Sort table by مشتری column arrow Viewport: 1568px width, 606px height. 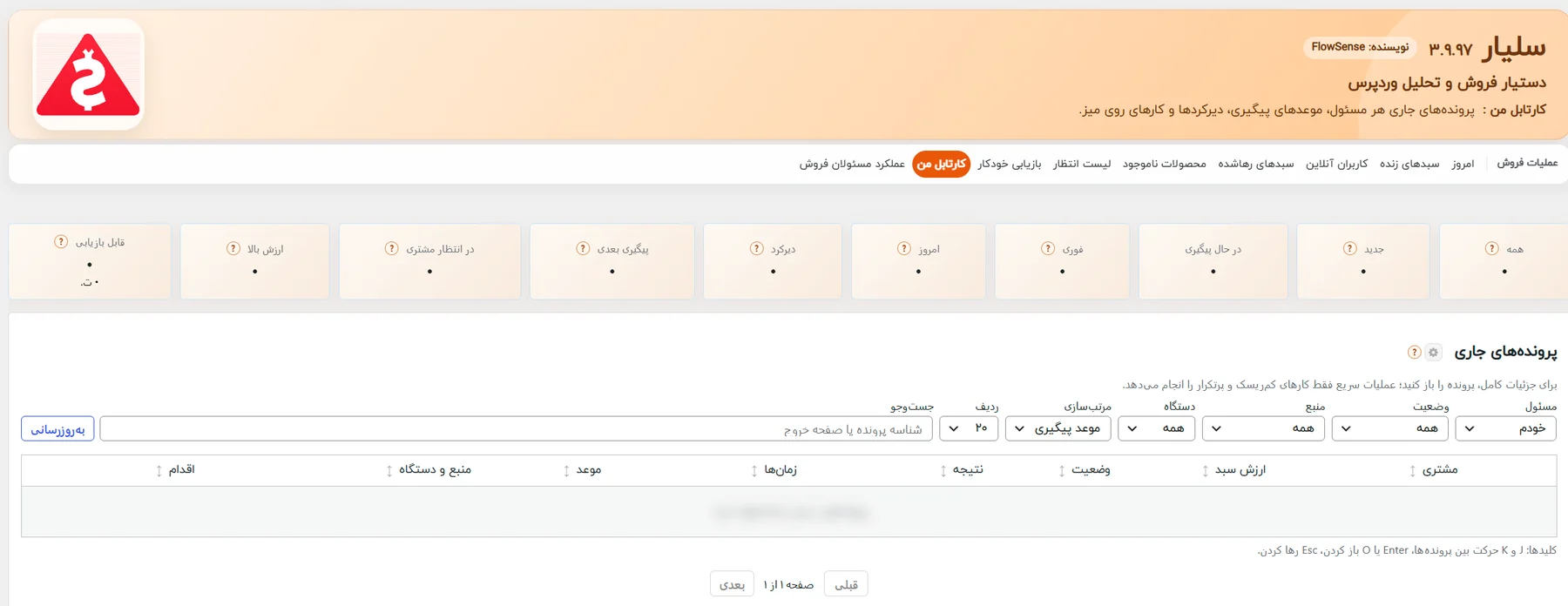click(1412, 470)
